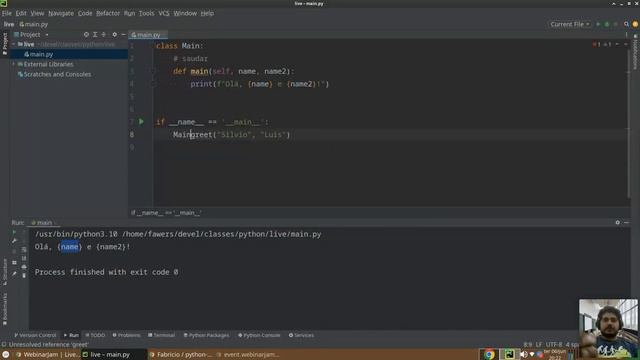Screen dimensions: 640x360
Task: Open the Services tool window
Action: (301, 335)
